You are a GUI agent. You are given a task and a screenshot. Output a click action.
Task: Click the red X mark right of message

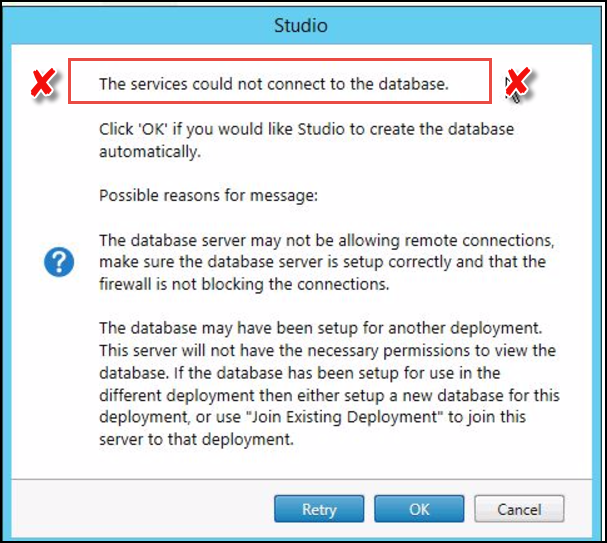pyautogui.click(x=518, y=82)
